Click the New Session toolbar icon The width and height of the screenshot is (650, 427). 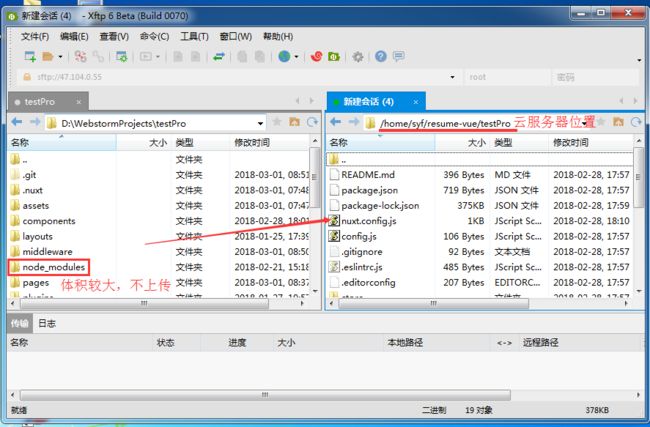tap(30, 56)
